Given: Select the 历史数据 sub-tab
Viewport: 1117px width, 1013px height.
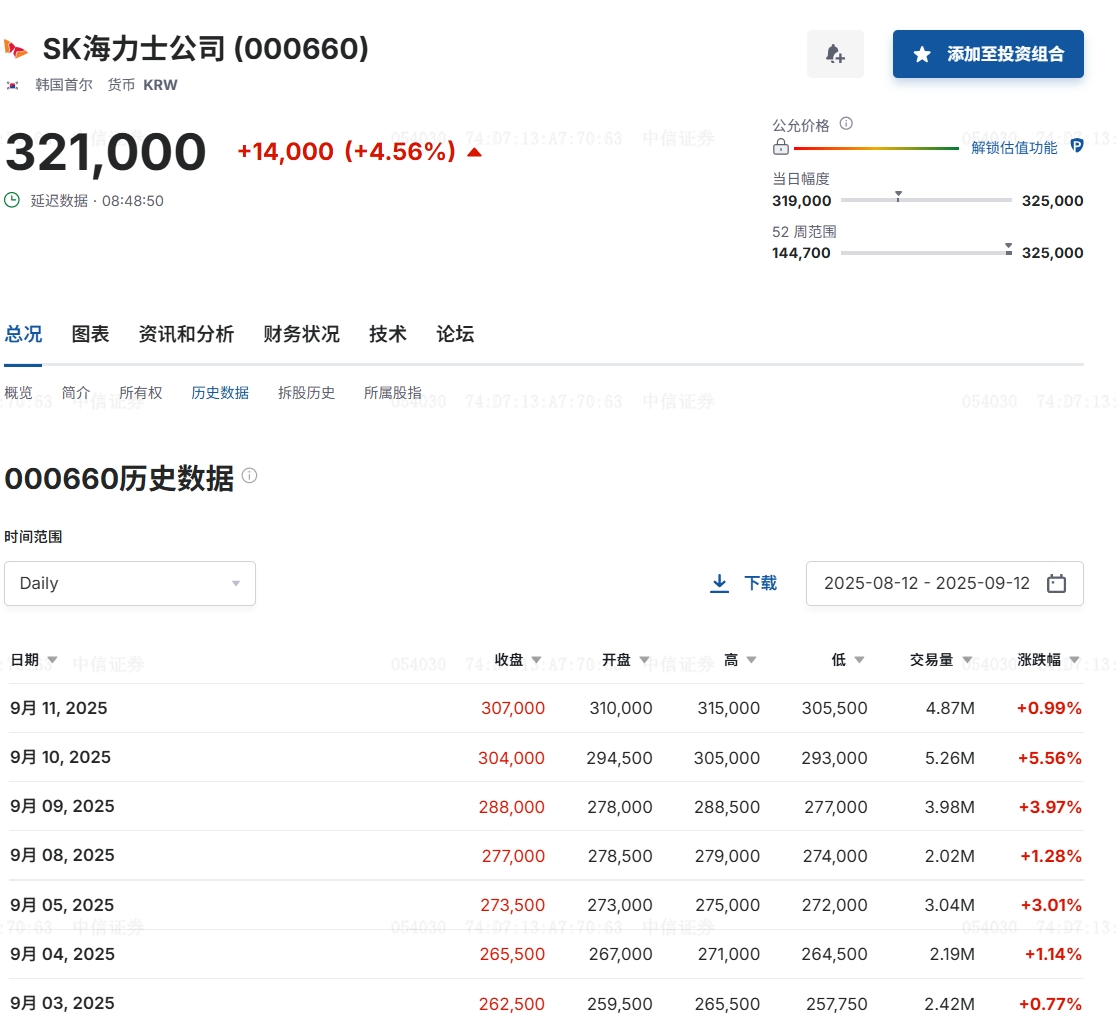Looking at the screenshot, I should click(220, 393).
